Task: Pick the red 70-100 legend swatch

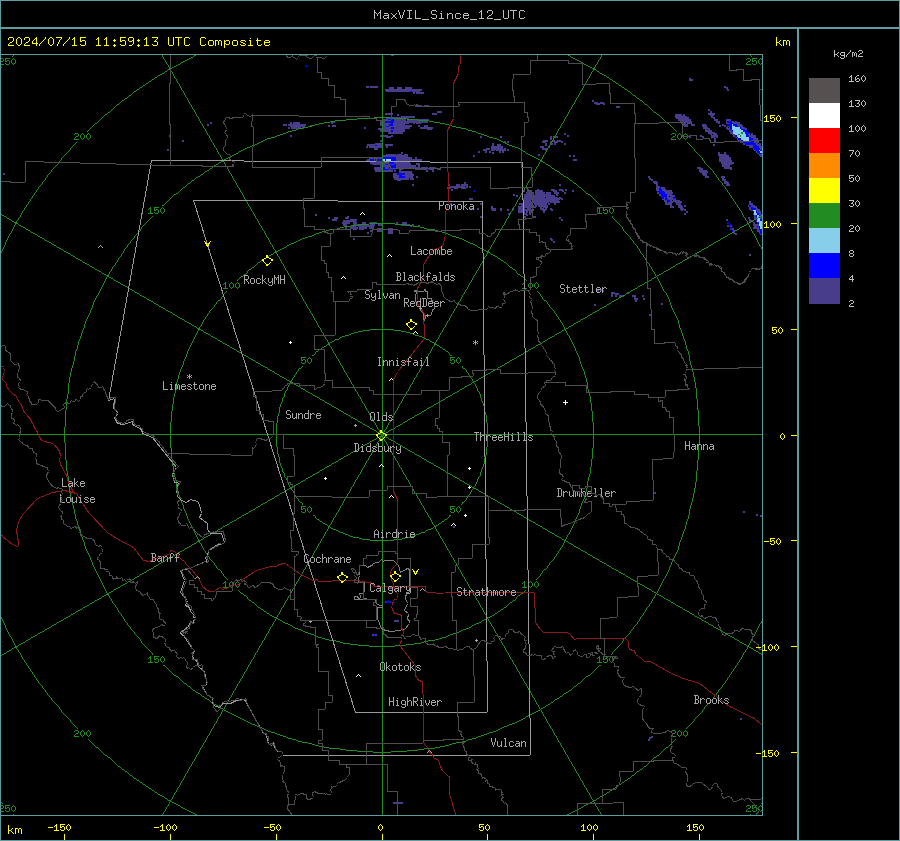Action: 824,141
